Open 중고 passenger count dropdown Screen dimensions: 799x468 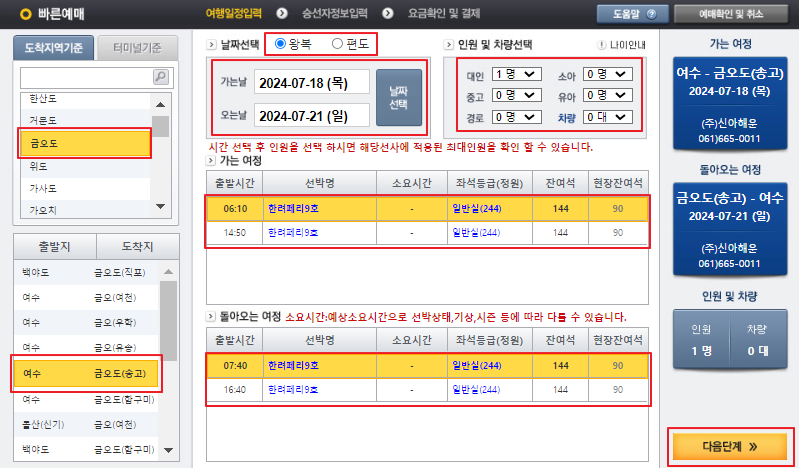(x=516, y=95)
